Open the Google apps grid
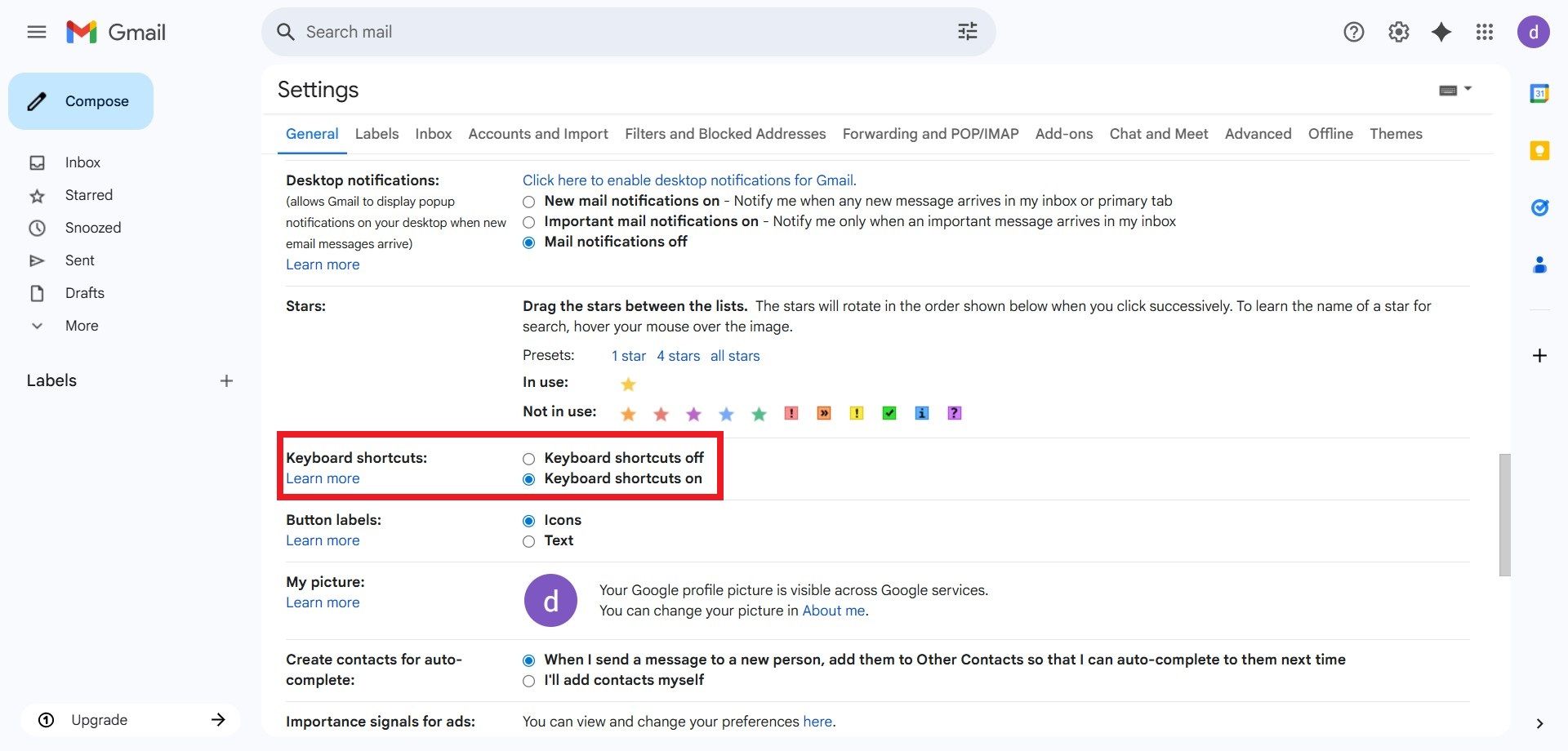Image resolution: width=1568 pixels, height=751 pixels. tap(1484, 32)
